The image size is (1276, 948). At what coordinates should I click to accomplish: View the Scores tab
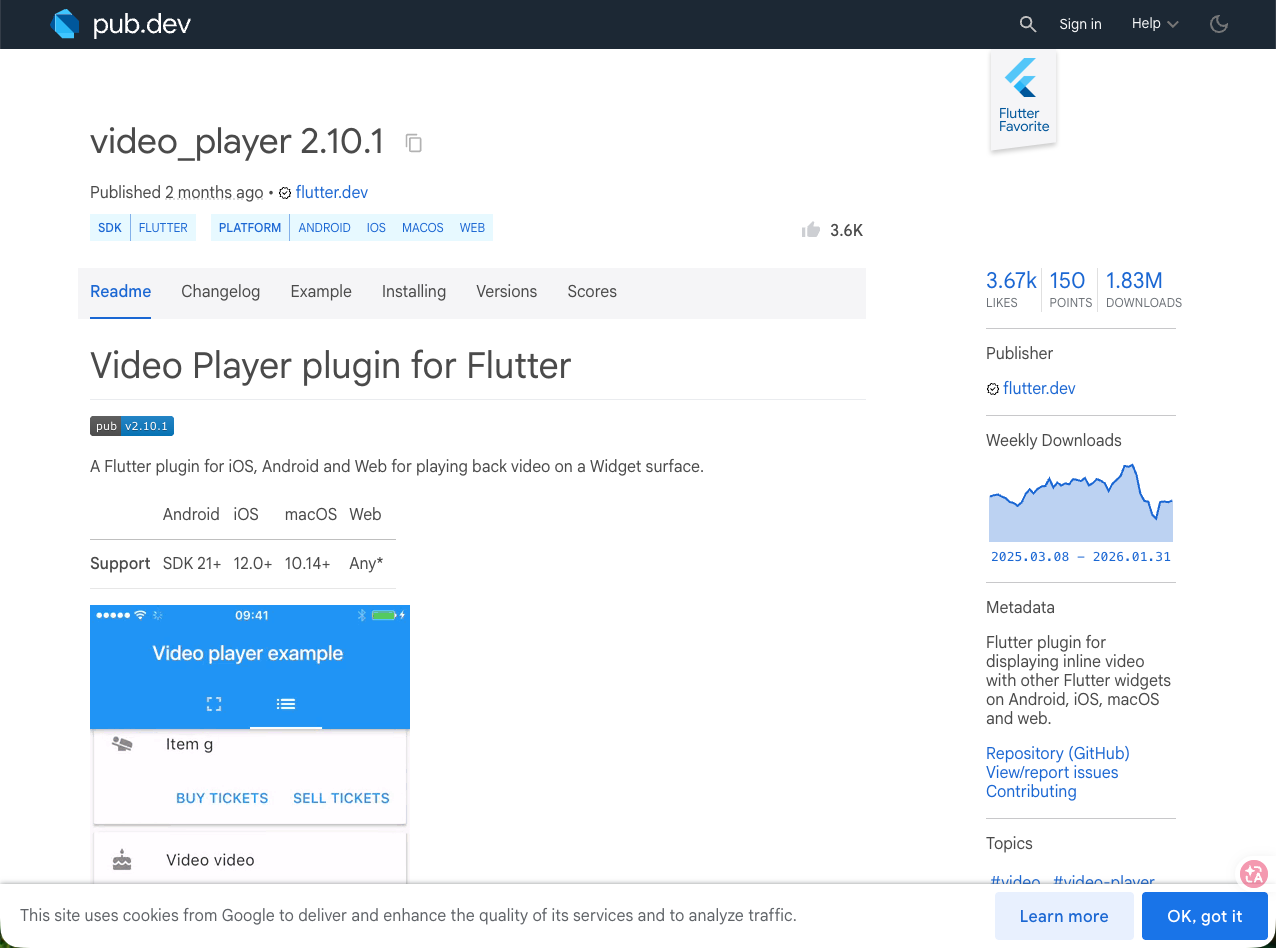pyautogui.click(x=592, y=292)
